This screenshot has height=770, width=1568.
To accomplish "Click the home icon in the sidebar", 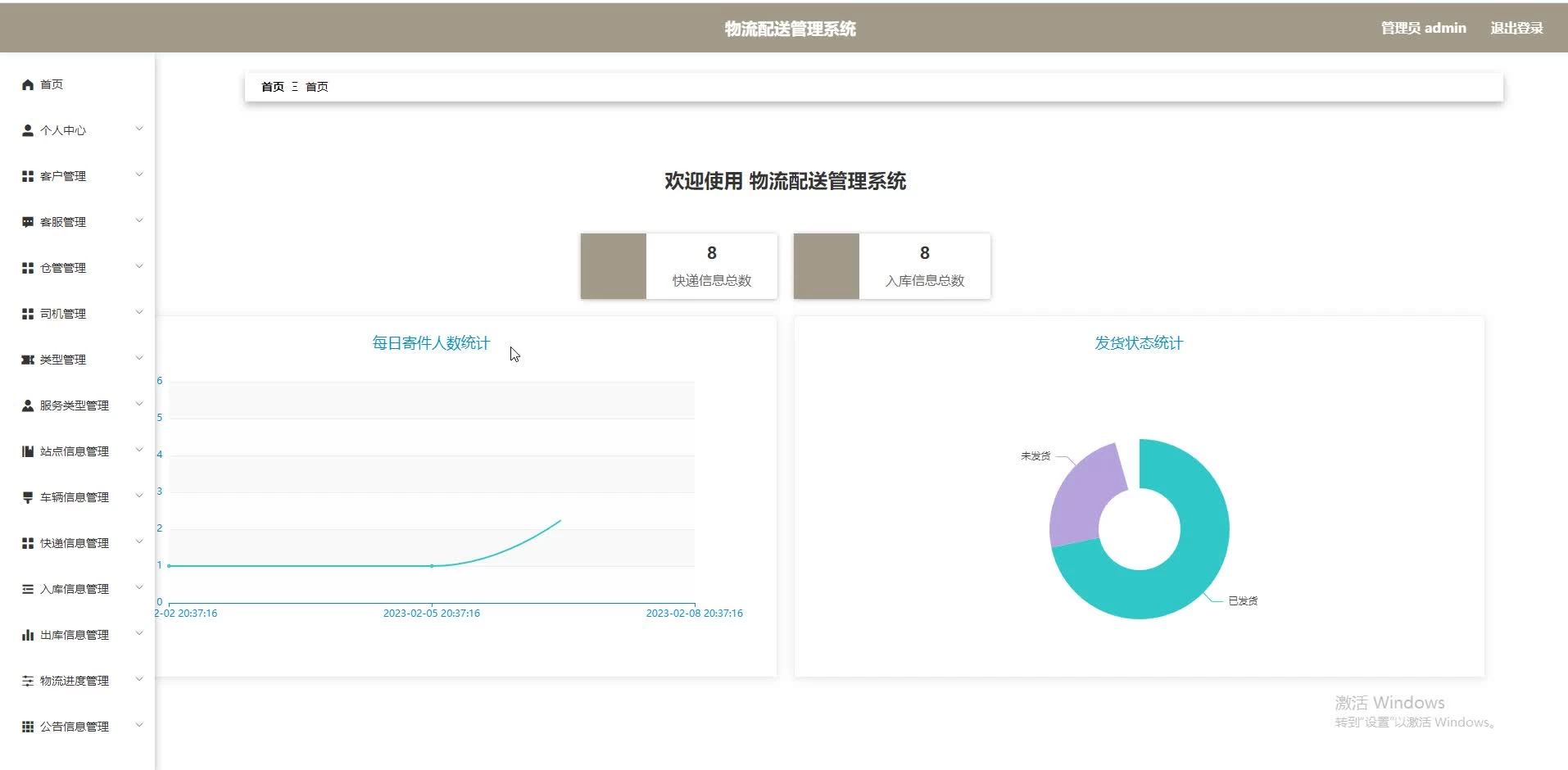I will tap(28, 84).
